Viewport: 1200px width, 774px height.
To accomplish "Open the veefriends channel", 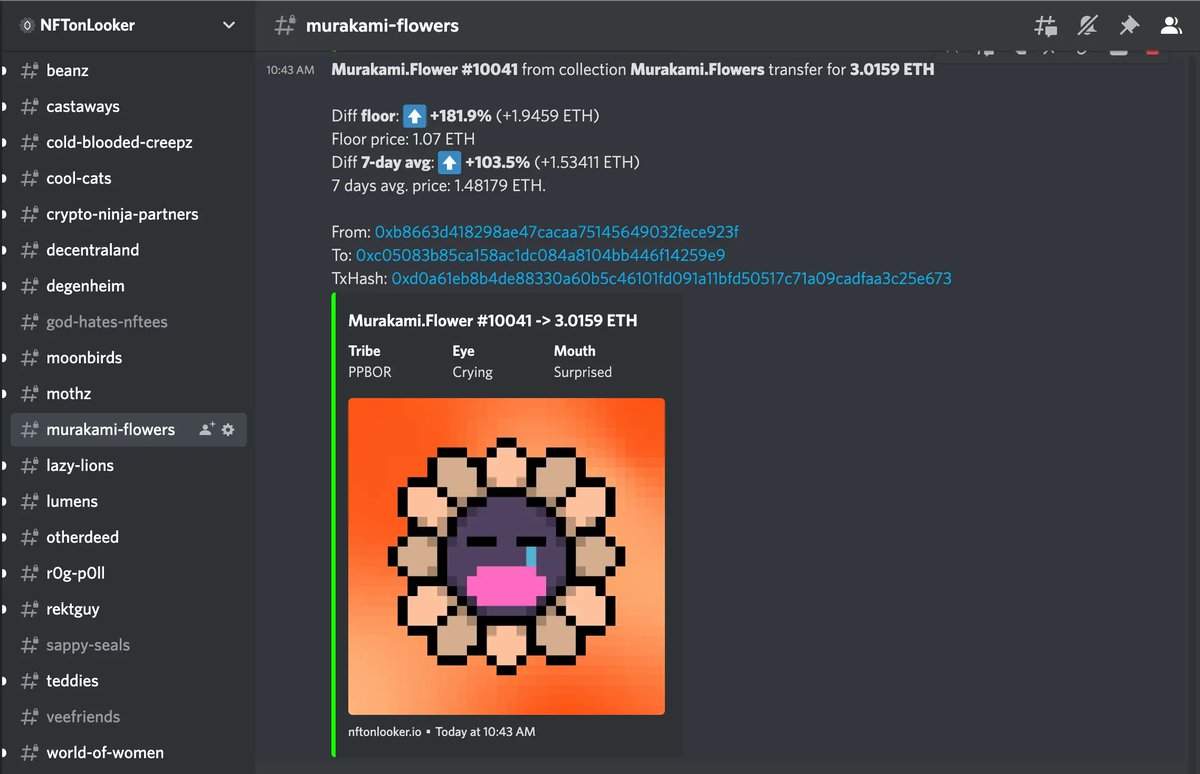I will tap(128, 717).
